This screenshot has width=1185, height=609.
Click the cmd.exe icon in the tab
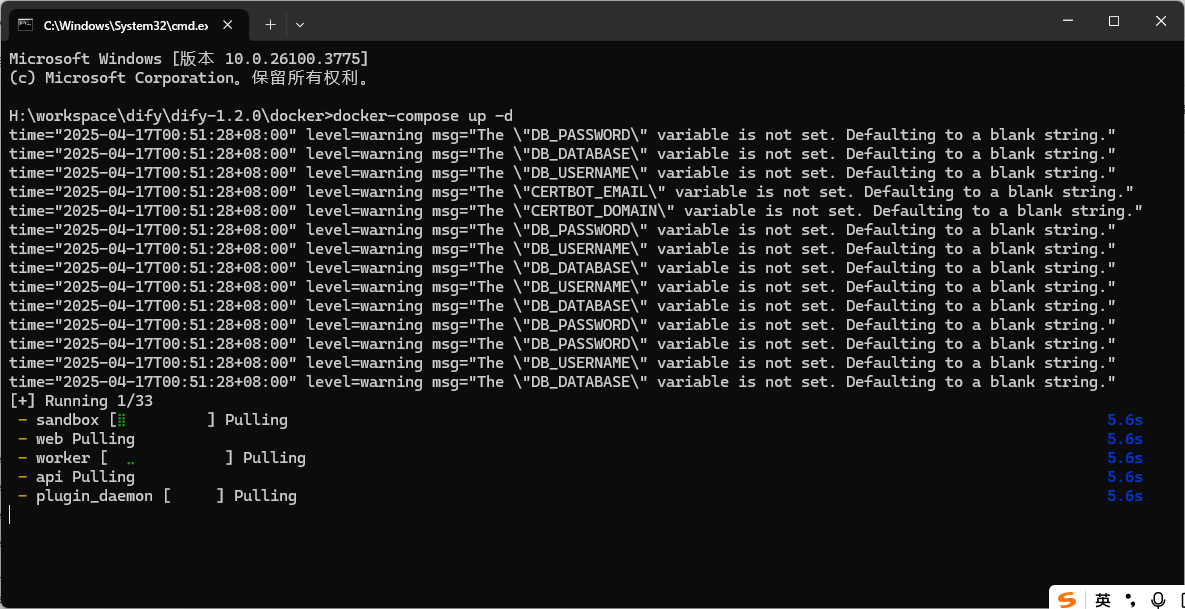pyautogui.click(x=25, y=23)
